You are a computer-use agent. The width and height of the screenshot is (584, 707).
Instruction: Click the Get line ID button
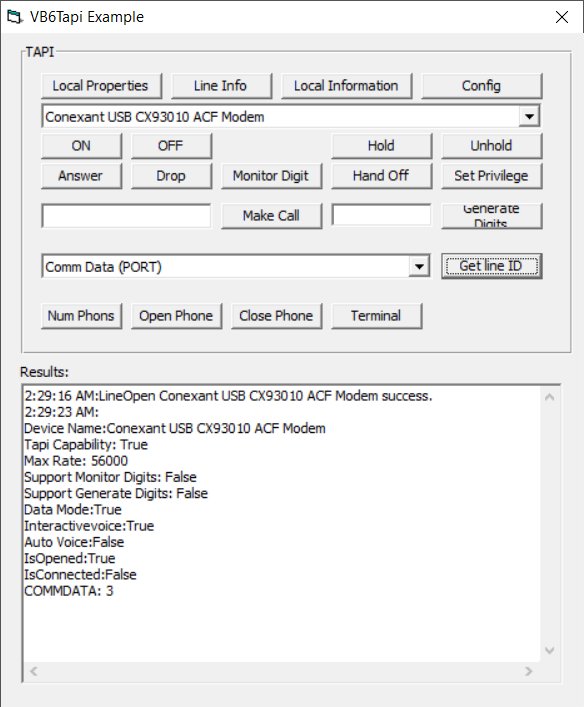pyautogui.click(x=492, y=266)
